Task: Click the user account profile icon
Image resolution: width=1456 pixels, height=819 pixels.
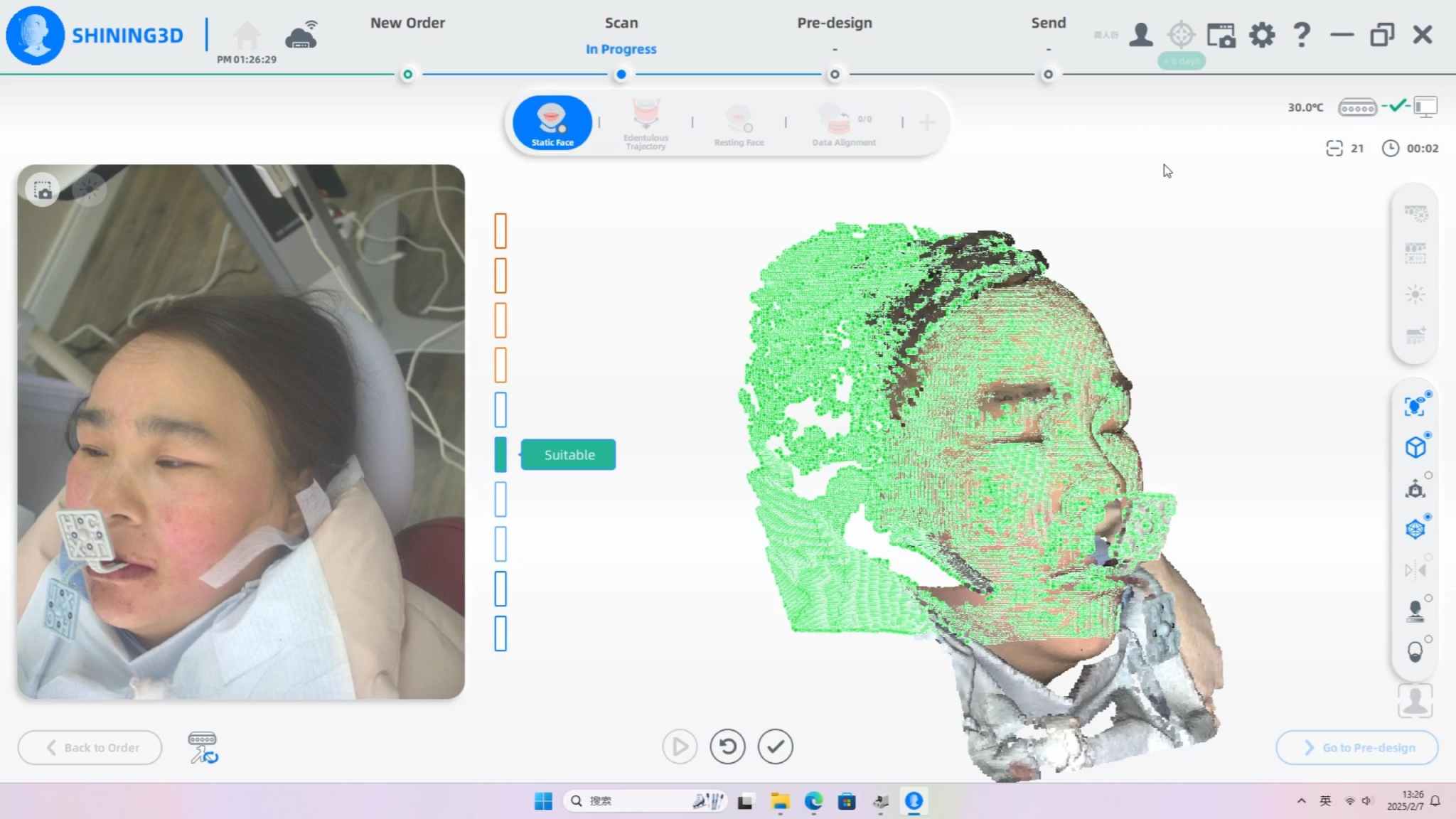Action: (x=1140, y=35)
